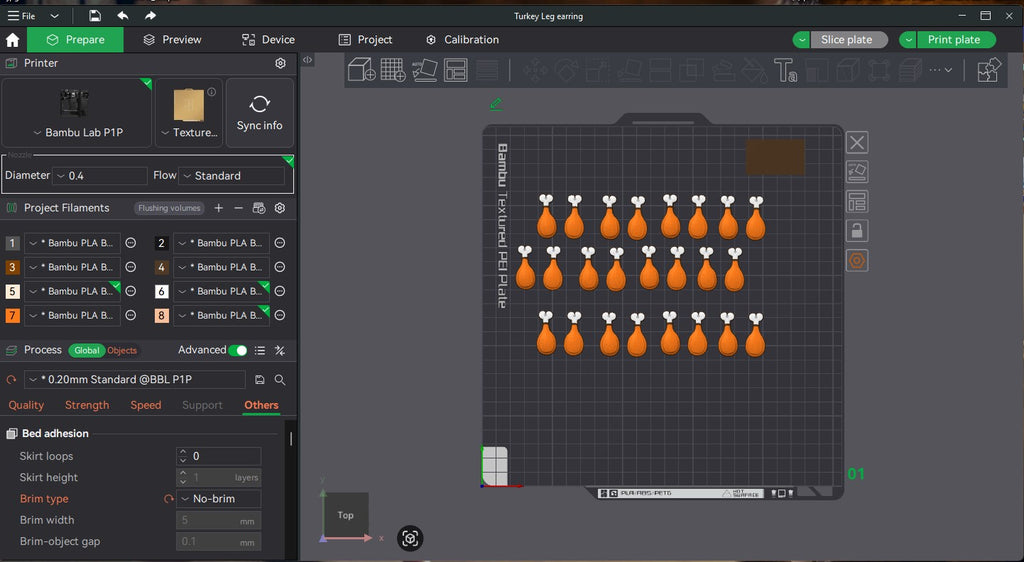Open printer settings gear icon
This screenshot has width=1024, height=562.
click(280, 63)
